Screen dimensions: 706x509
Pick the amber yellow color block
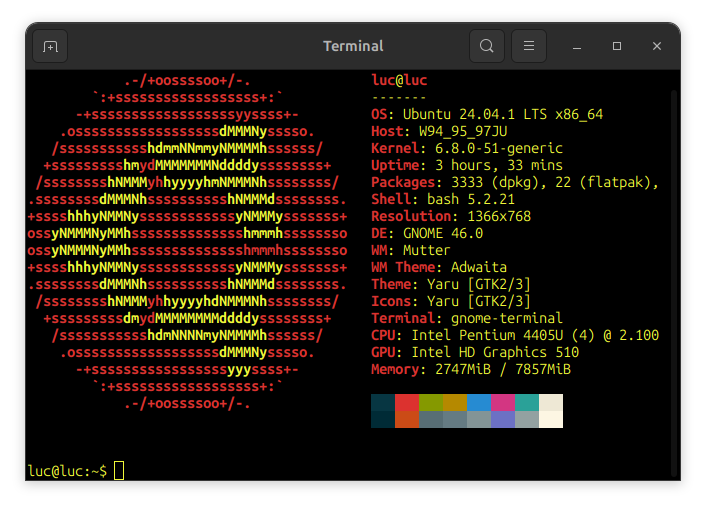point(455,402)
